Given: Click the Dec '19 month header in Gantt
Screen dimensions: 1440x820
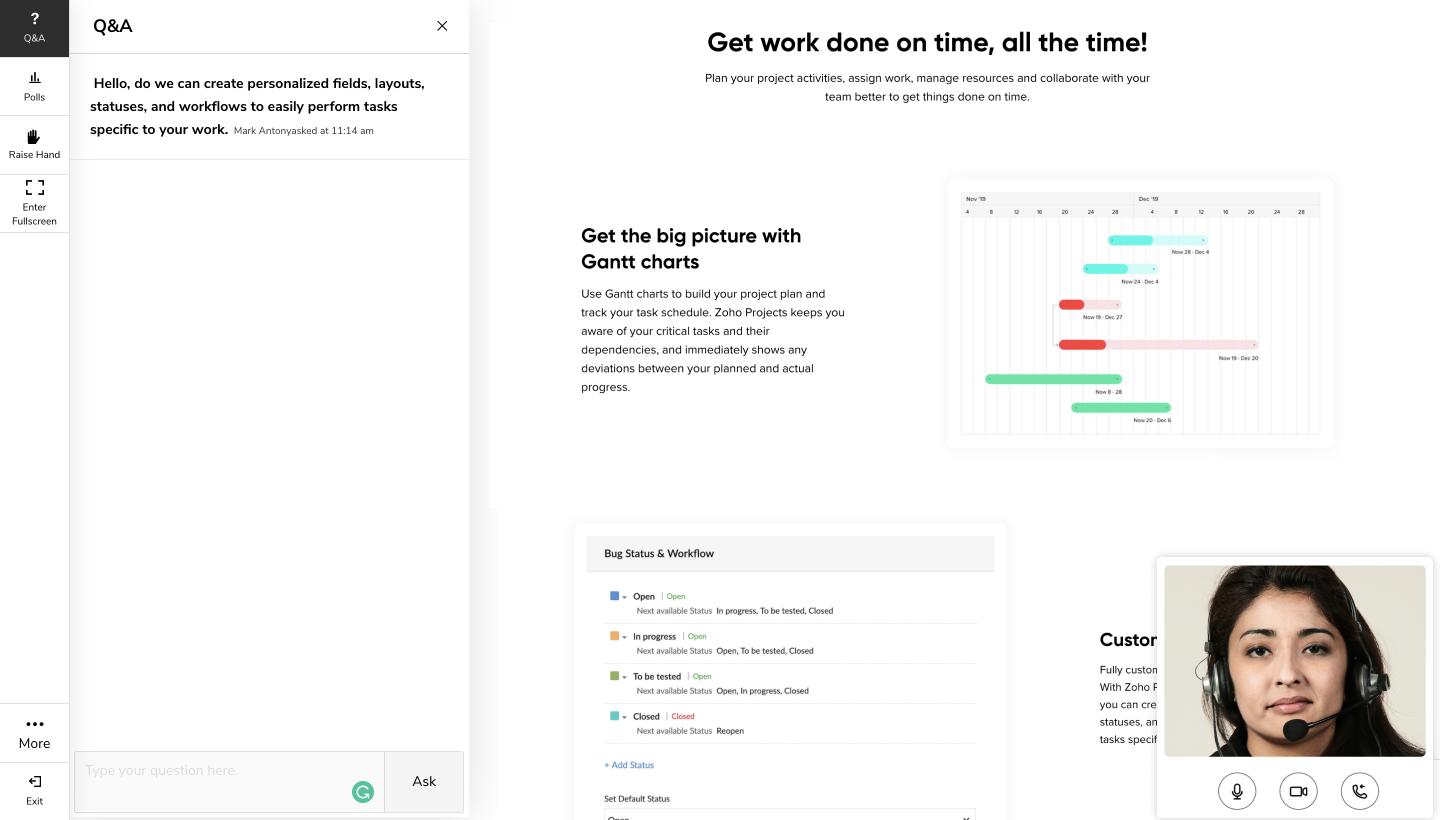Looking at the screenshot, I should (x=1148, y=199).
